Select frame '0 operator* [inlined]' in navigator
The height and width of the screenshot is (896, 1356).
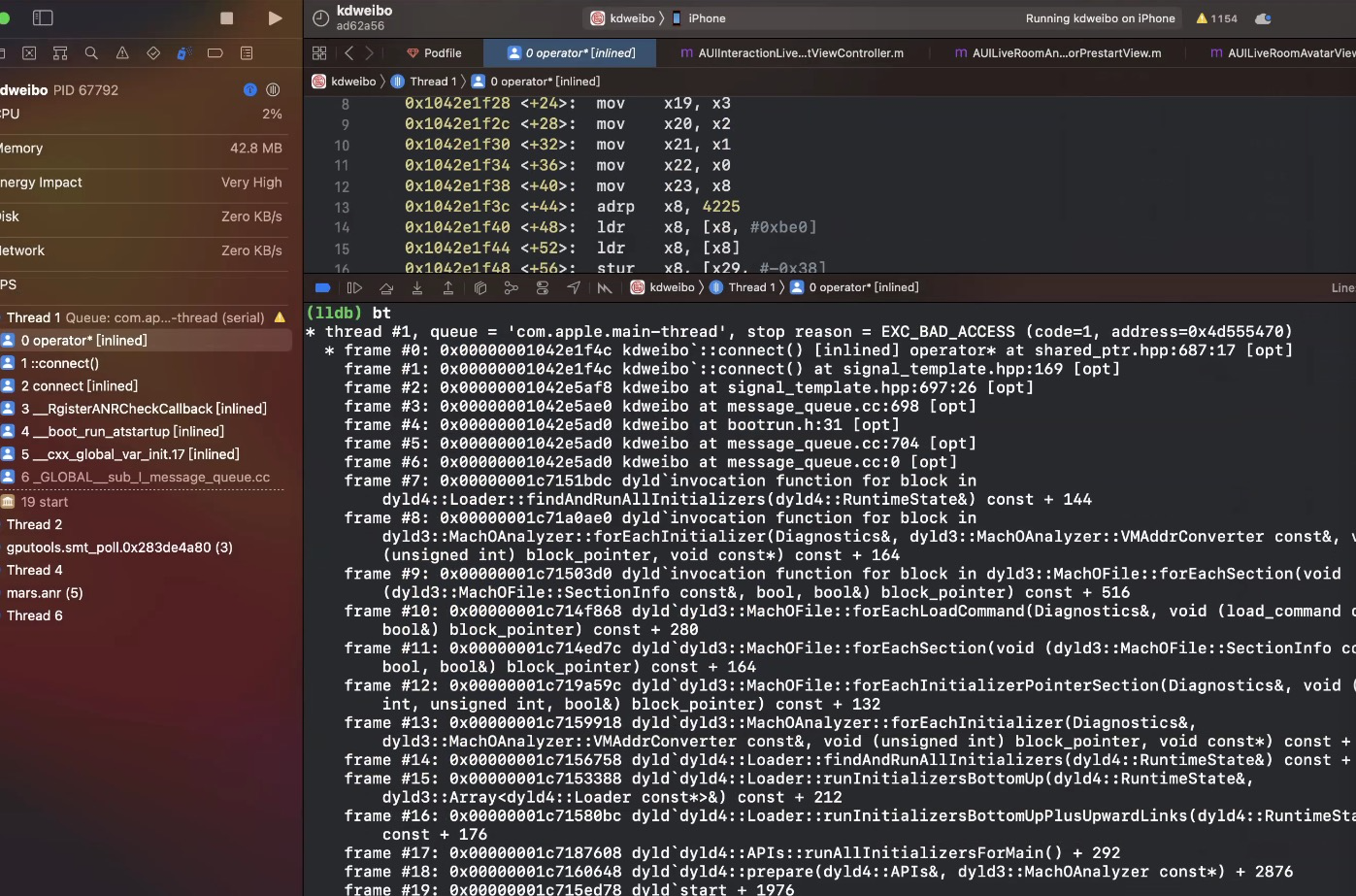(146, 341)
